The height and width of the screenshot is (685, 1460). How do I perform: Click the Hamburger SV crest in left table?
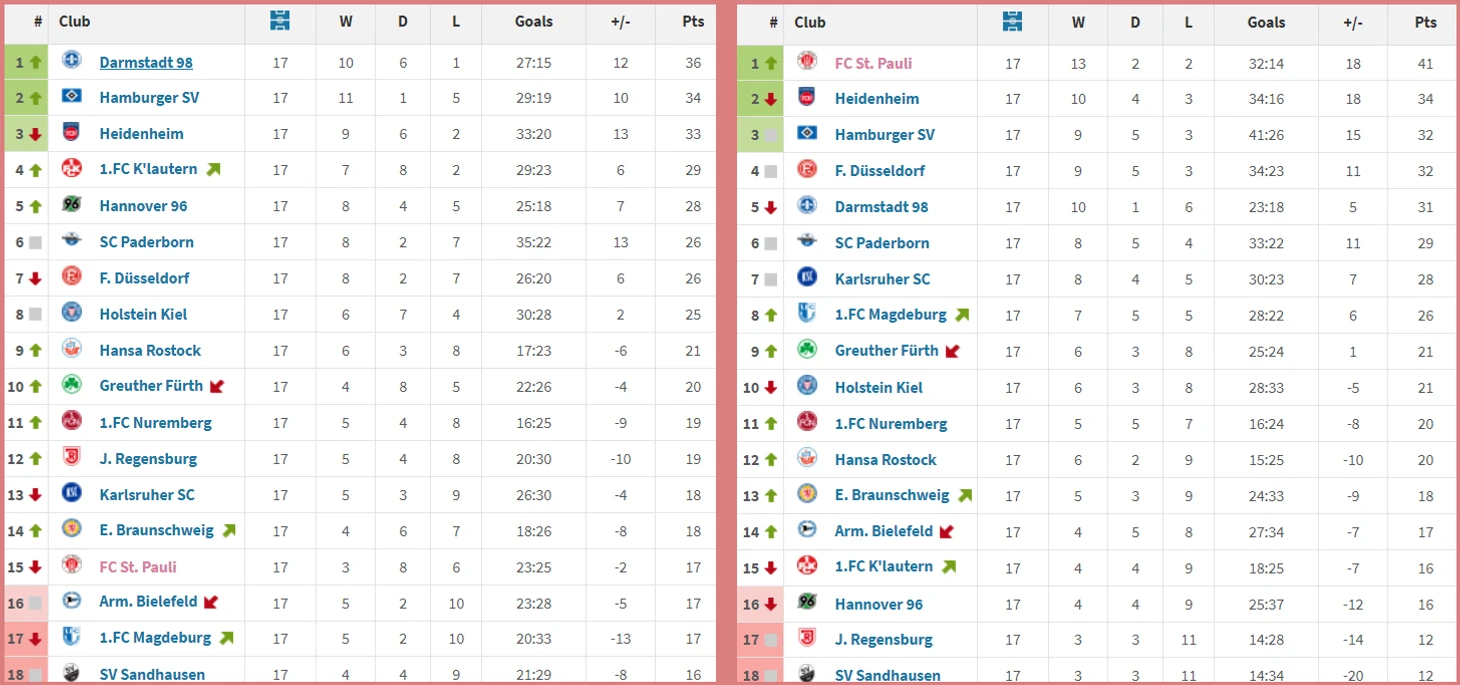click(x=71, y=97)
